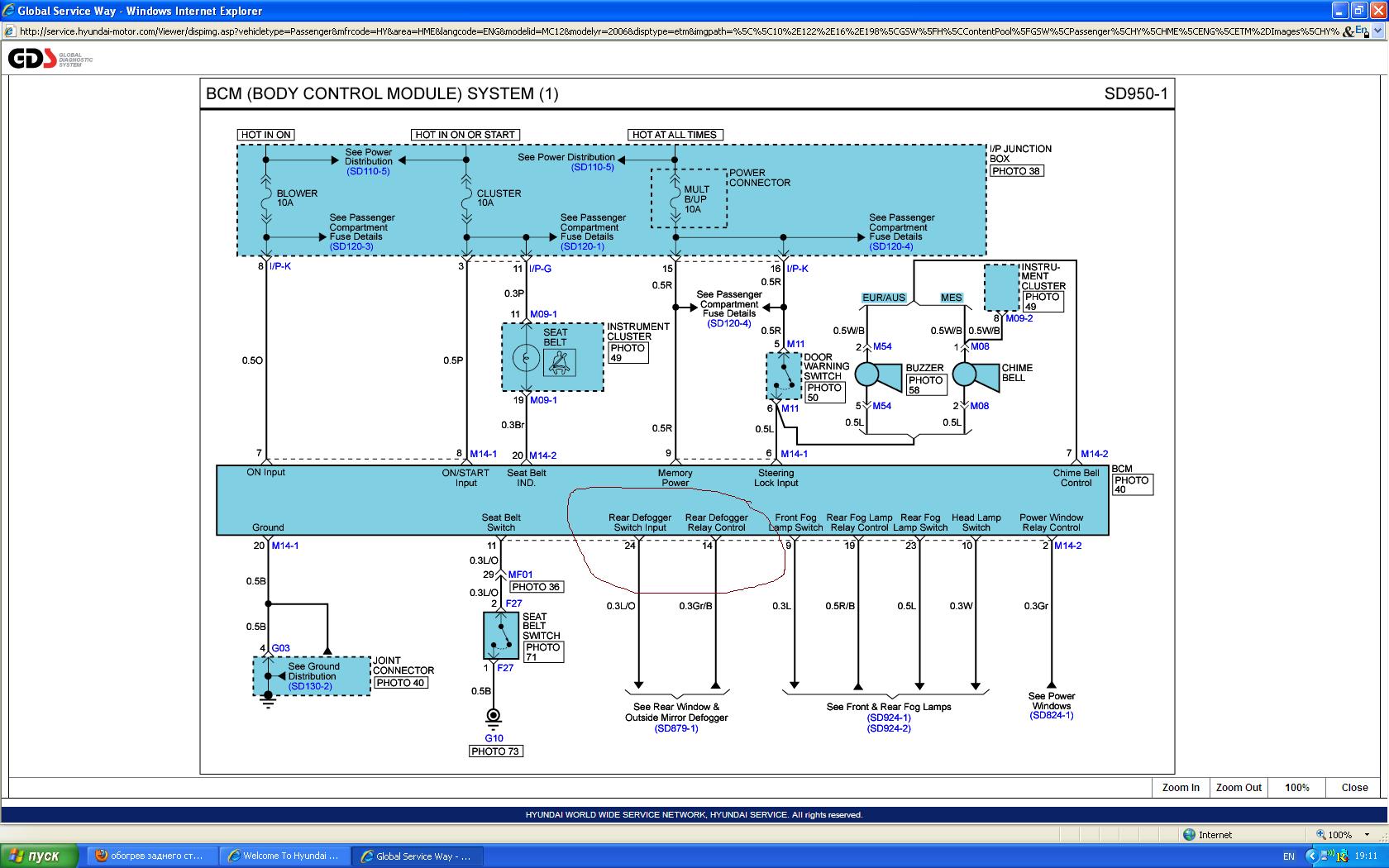Viewport: 1389px width, 868px height.
Task: Open the status bar zoom level dropdown arrow
Action: coord(1368,835)
